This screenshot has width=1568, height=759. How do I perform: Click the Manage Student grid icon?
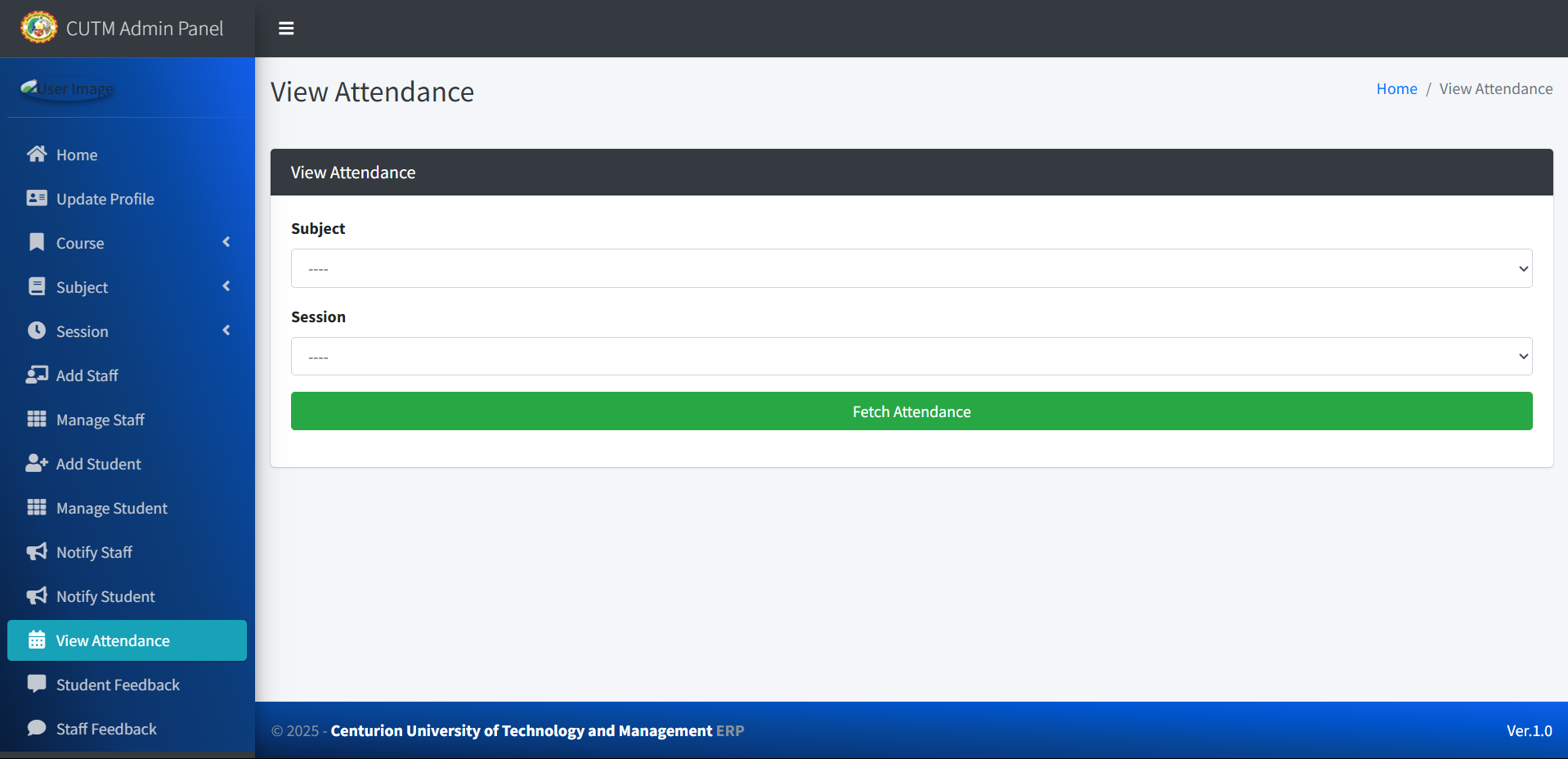(x=37, y=507)
